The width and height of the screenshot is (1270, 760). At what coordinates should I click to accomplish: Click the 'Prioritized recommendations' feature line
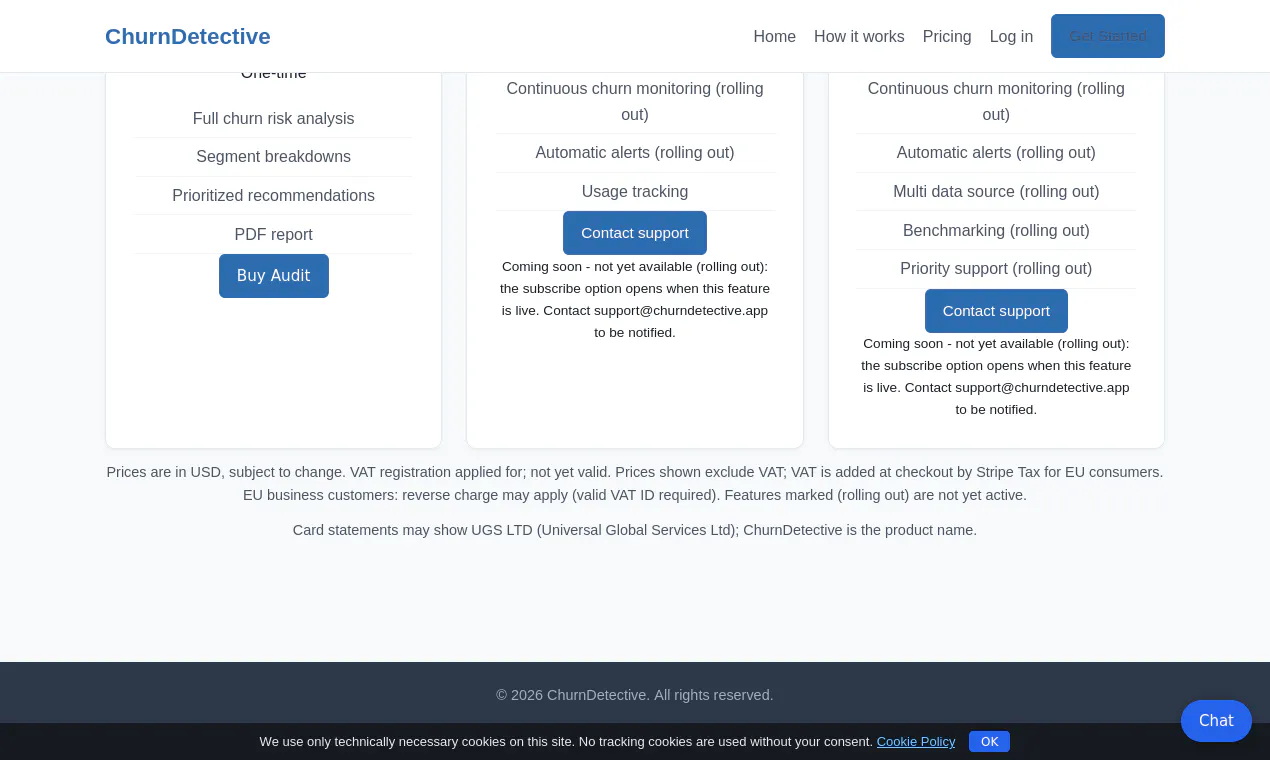[274, 196]
